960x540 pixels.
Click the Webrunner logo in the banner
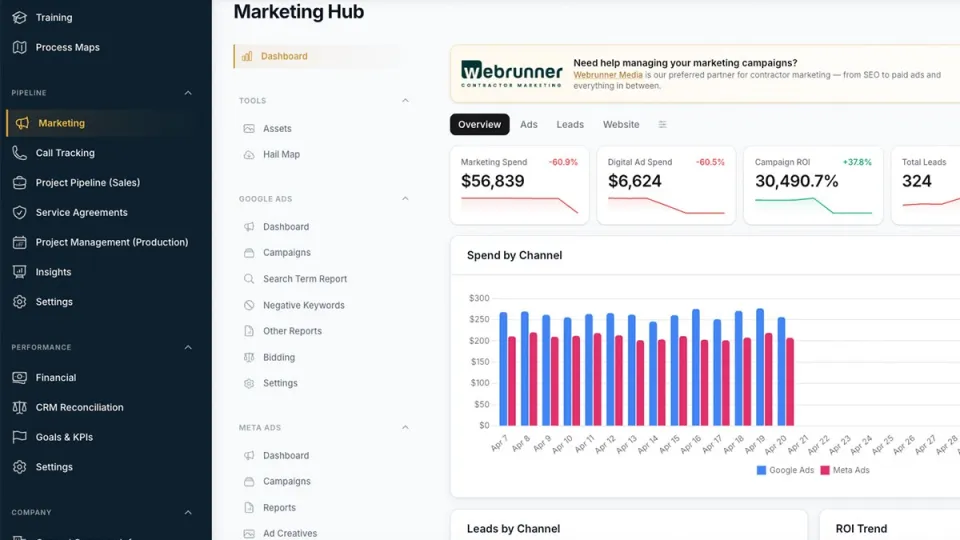511,74
